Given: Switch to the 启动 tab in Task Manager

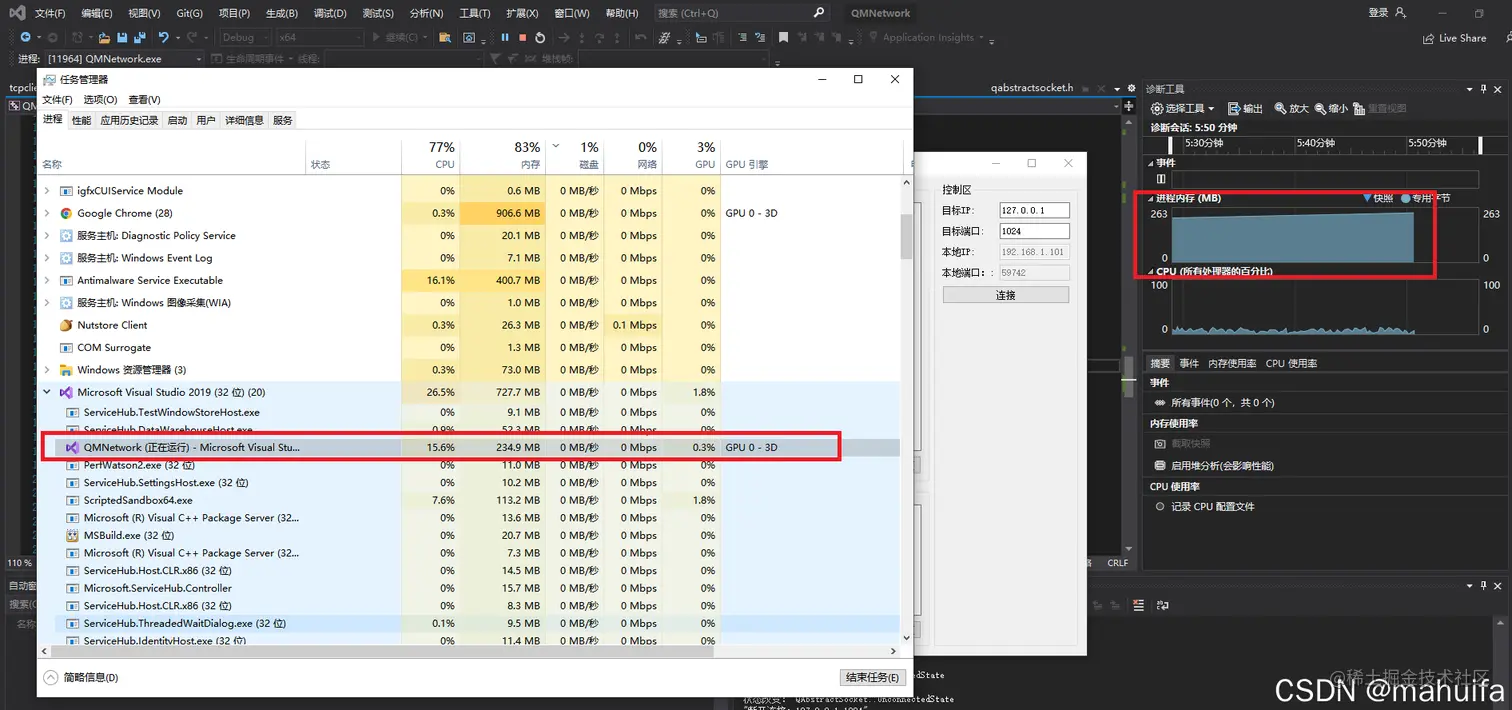Looking at the screenshot, I should 177,120.
